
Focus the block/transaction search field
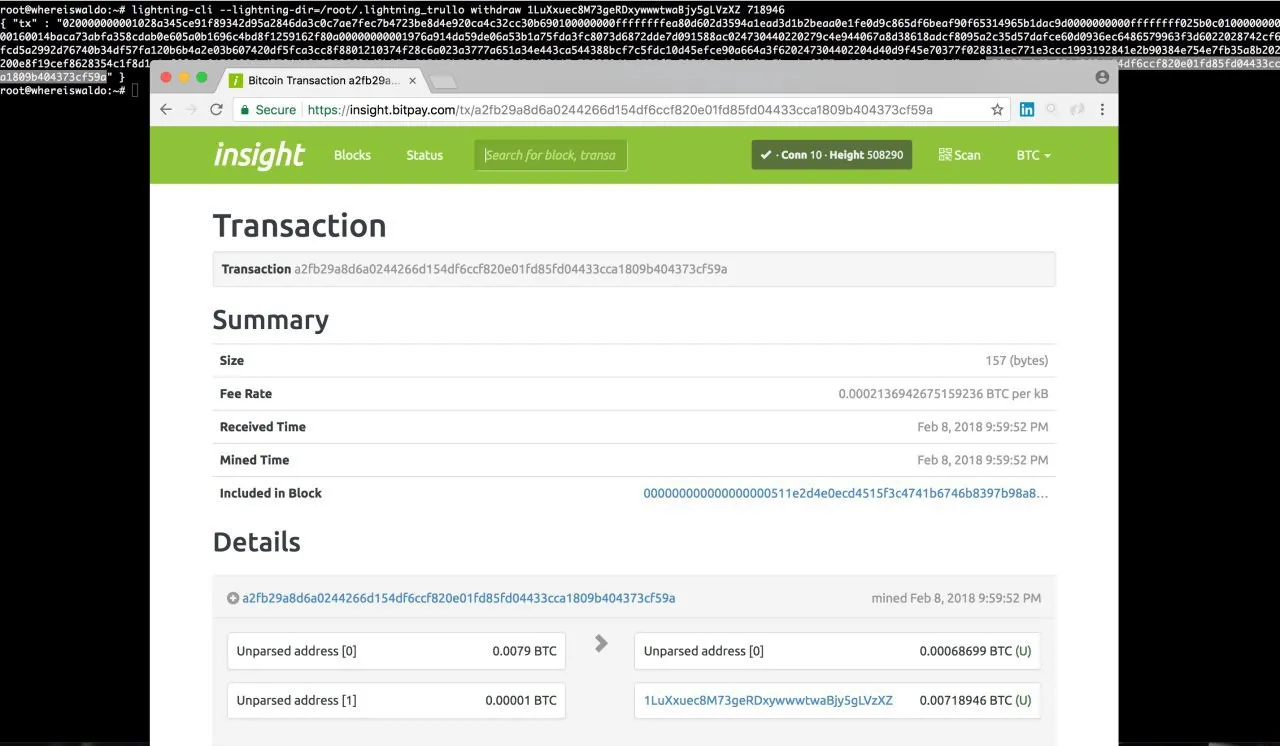(551, 155)
